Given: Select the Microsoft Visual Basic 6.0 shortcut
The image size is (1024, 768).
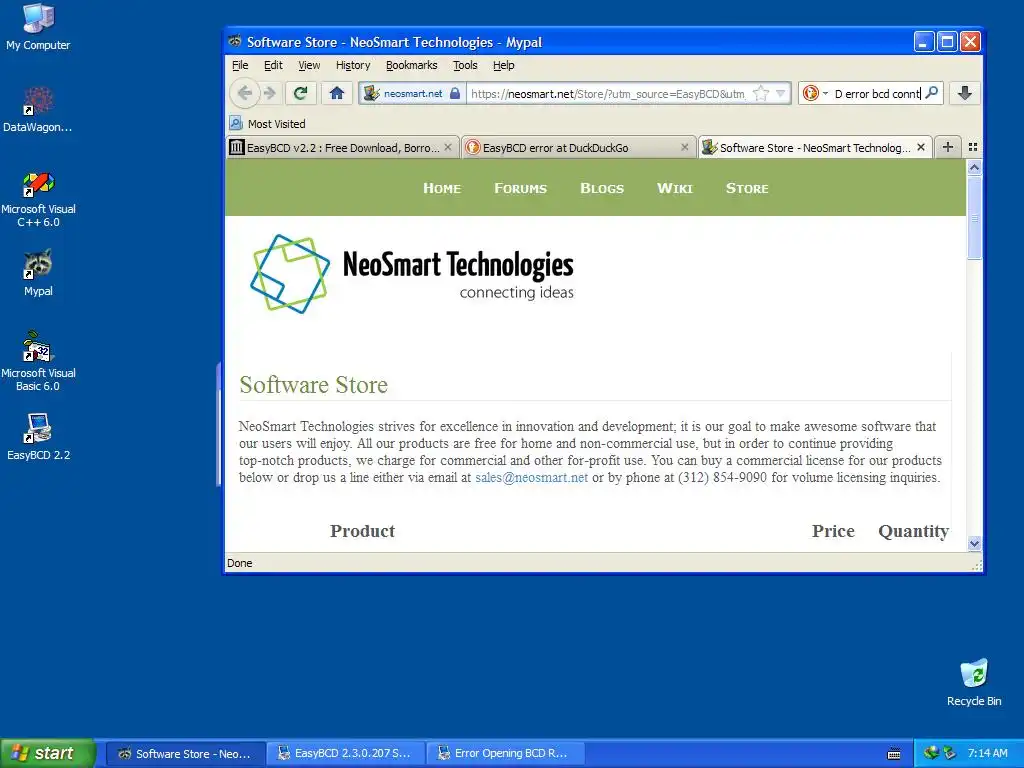Looking at the screenshot, I should [x=38, y=361].
